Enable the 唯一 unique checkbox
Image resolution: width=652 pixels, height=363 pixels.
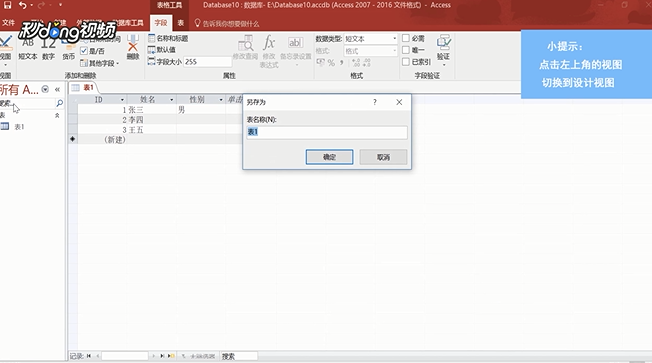[406, 50]
